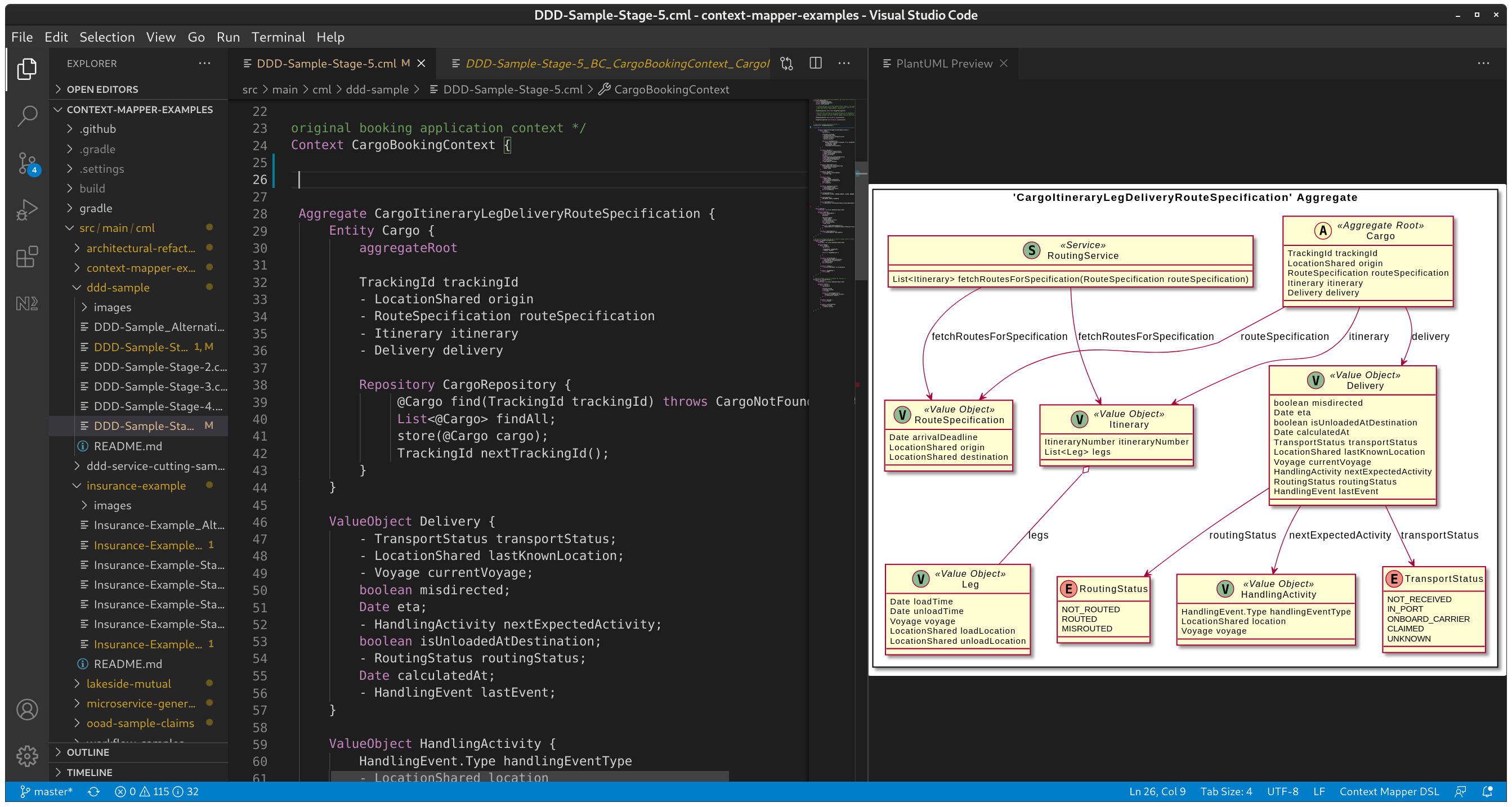
Task: Click the Open Changes compare icon
Action: click(786, 64)
